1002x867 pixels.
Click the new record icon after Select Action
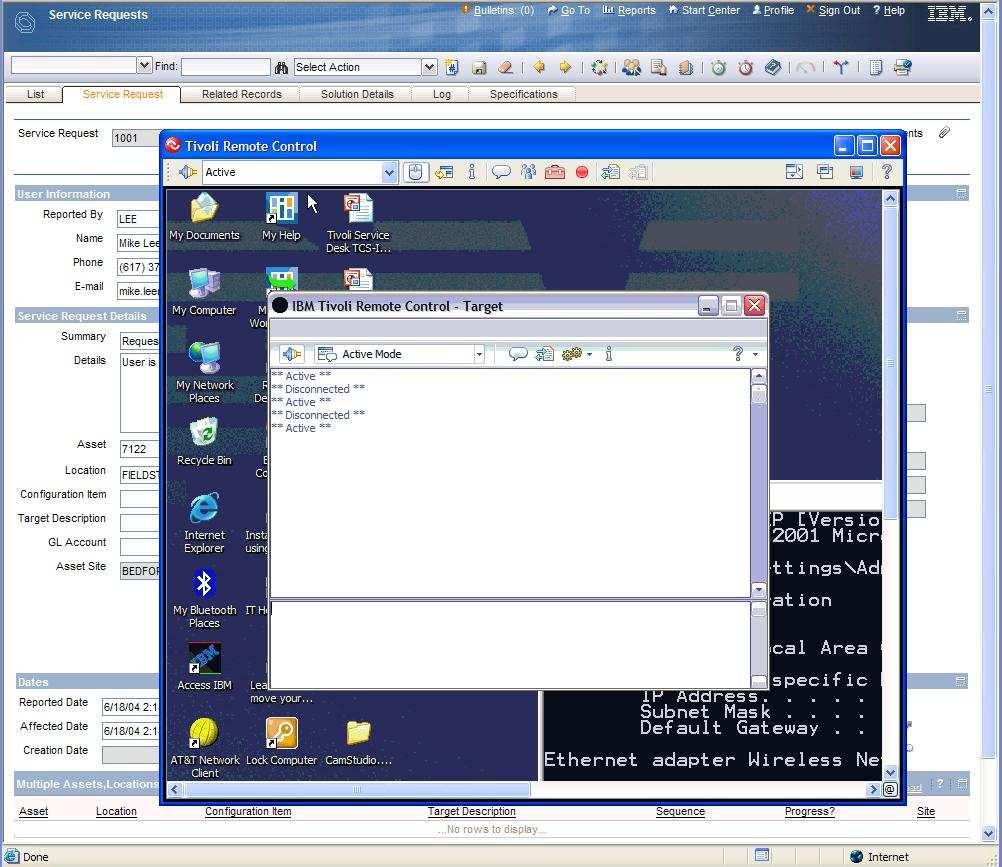(x=452, y=67)
